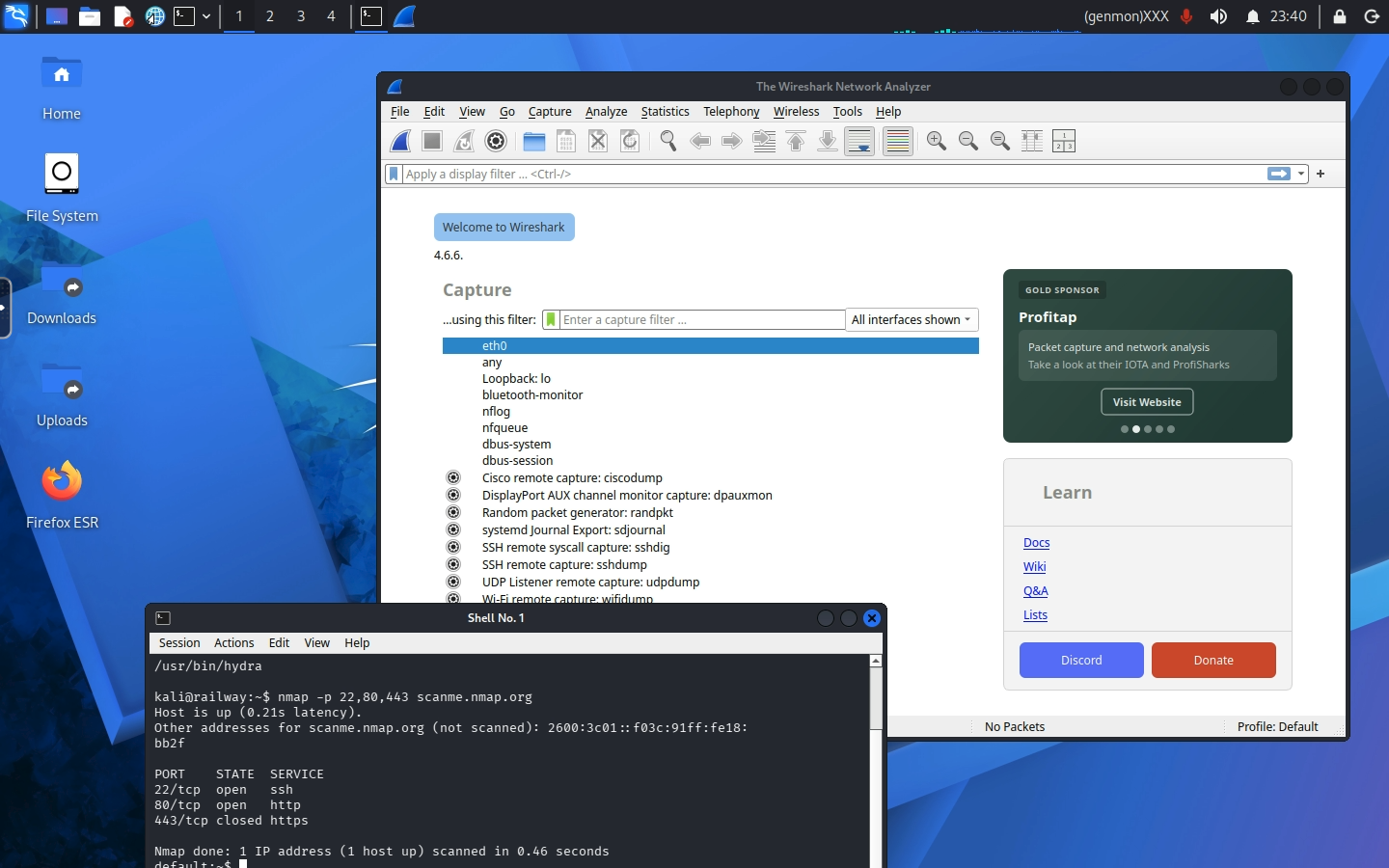Image resolution: width=1389 pixels, height=868 pixels.
Task: Toggle packet list colorization
Action: point(897,141)
